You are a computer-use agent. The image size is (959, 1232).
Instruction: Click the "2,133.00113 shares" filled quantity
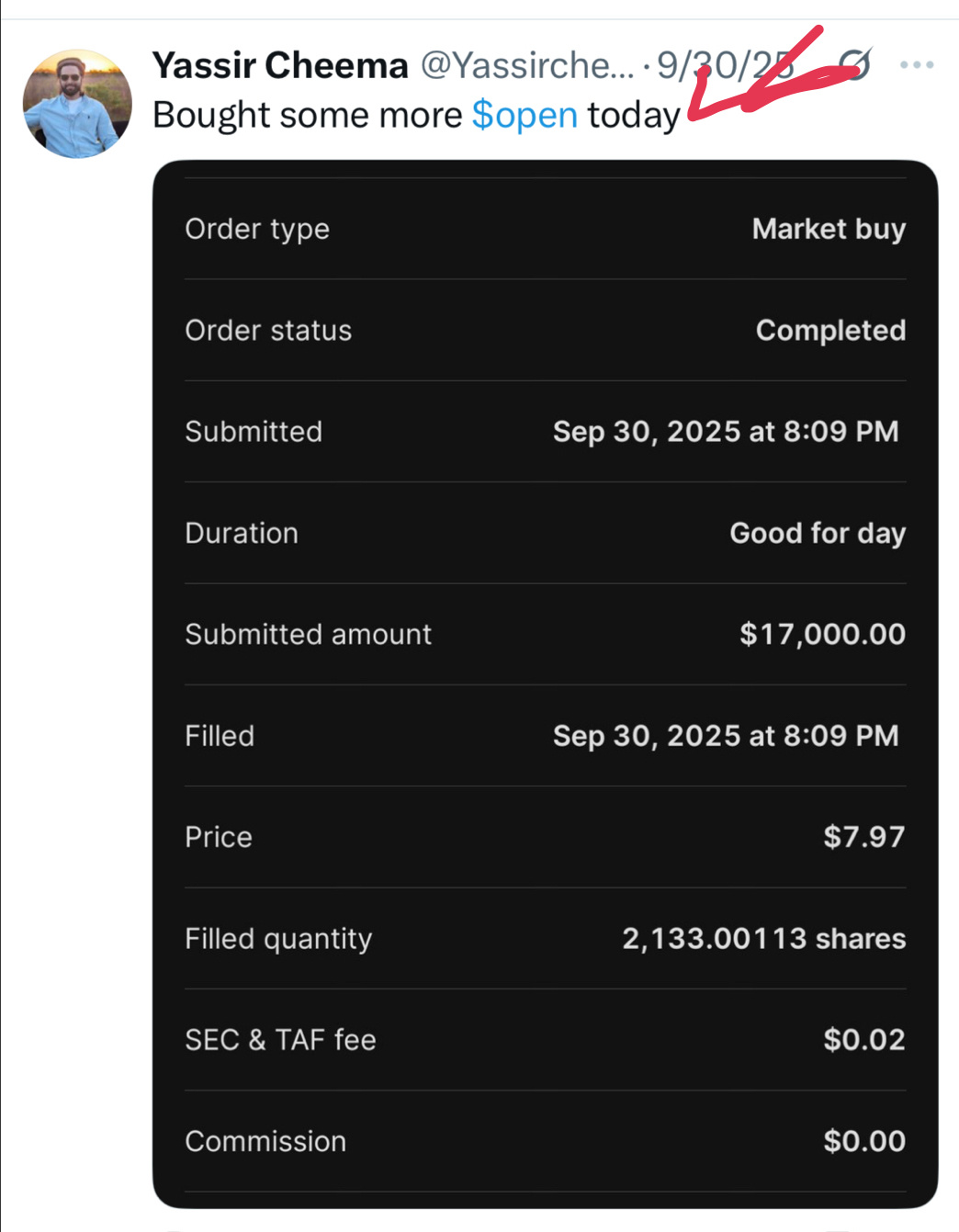[763, 939]
